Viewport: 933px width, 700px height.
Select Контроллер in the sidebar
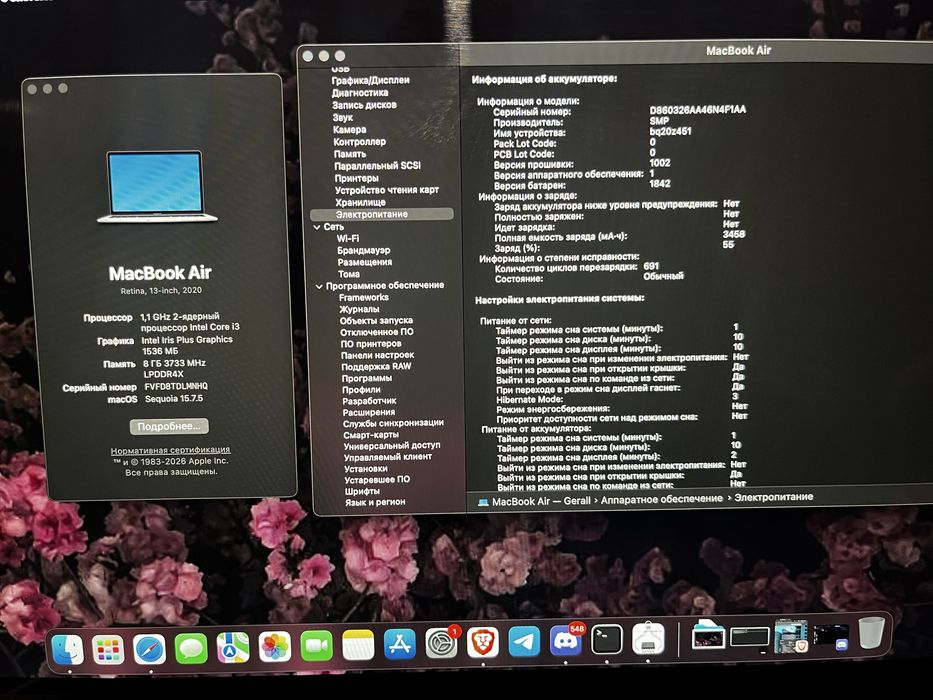point(360,142)
